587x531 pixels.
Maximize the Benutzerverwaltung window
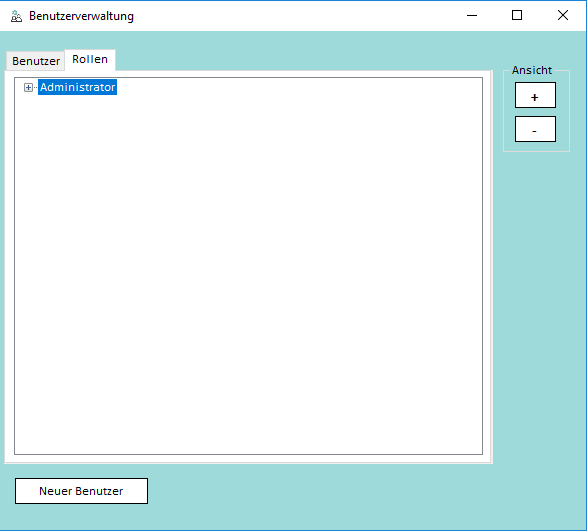pos(517,15)
